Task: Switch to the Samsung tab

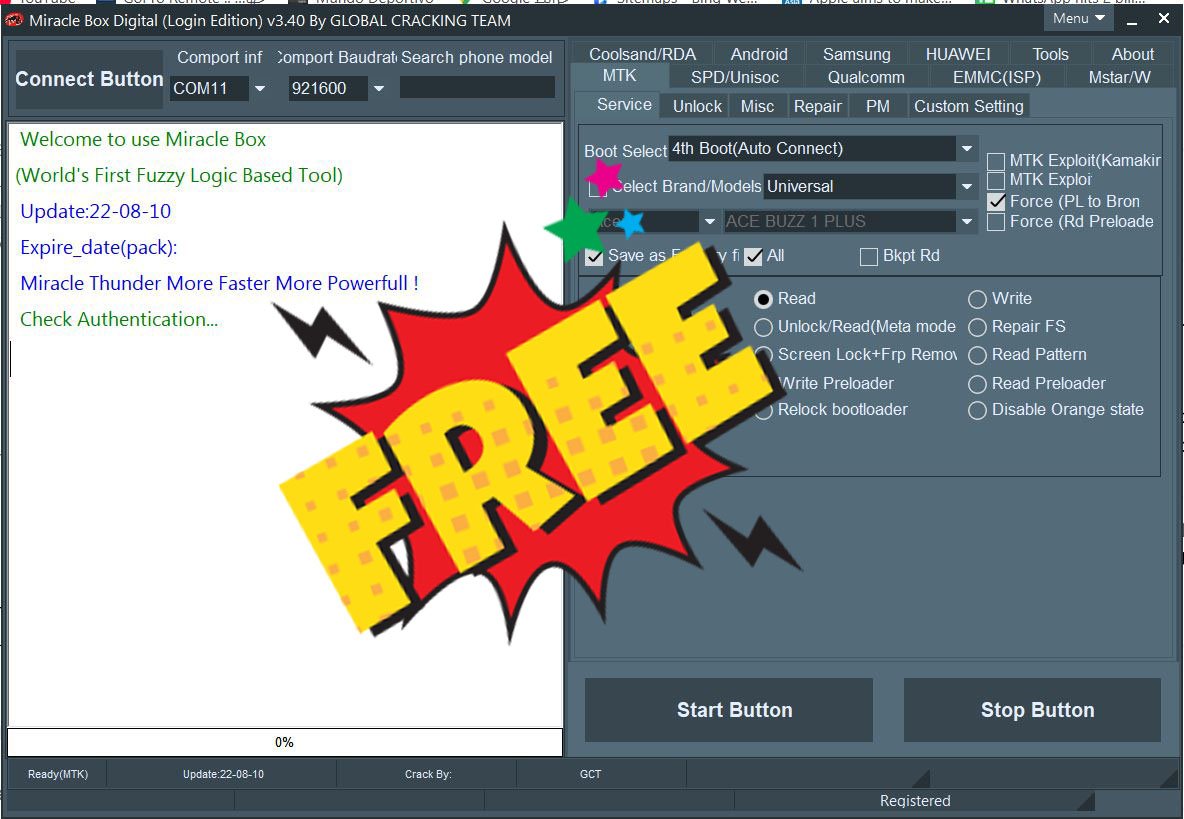Action: pos(856,54)
